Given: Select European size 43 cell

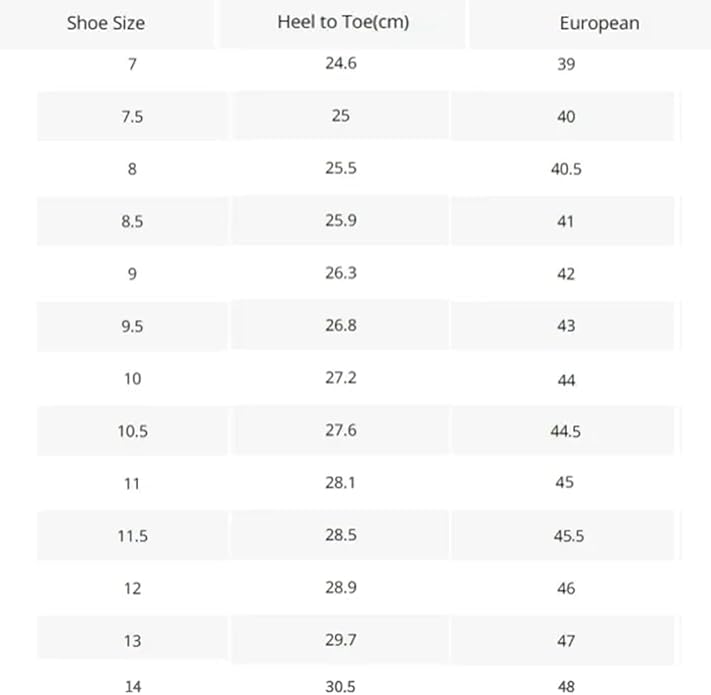Looking at the screenshot, I should 566,326.
